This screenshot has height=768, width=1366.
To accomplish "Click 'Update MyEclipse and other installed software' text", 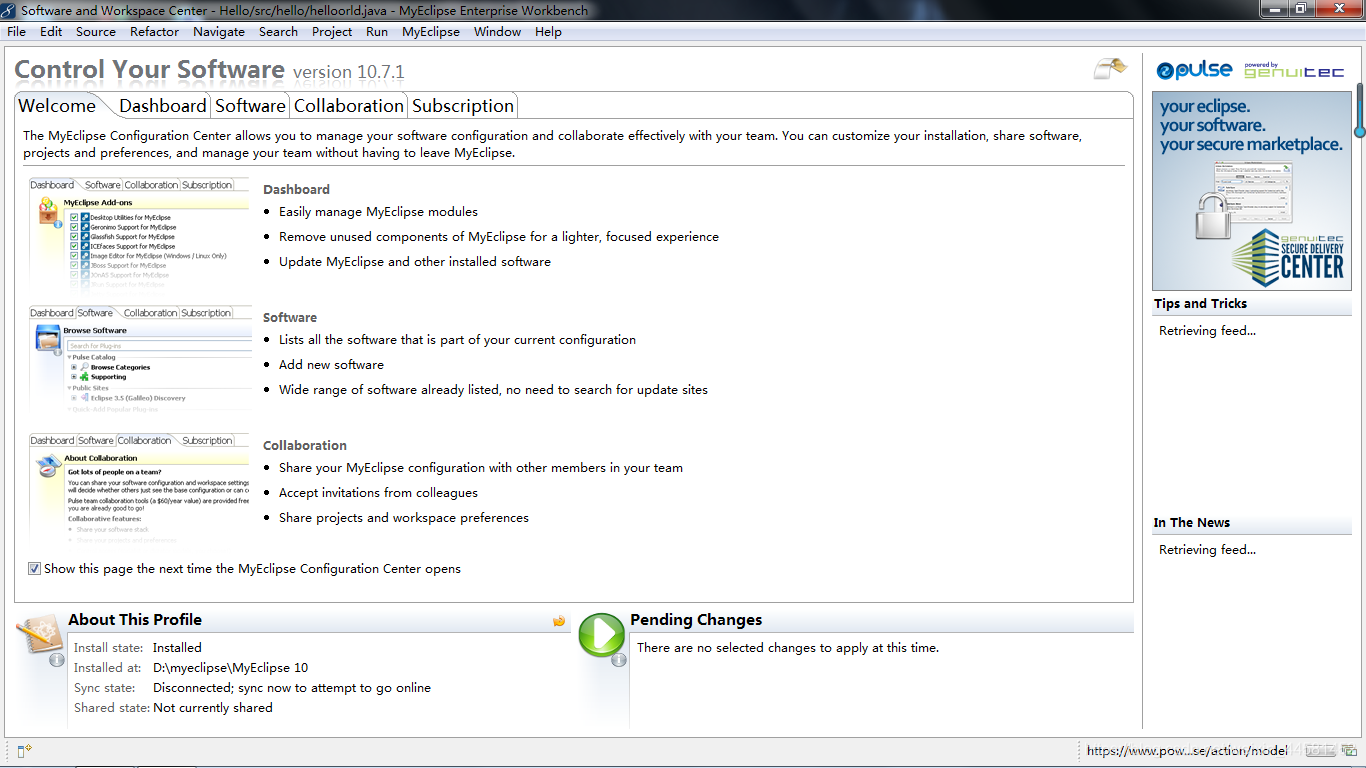I will click(x=415, y=261).
